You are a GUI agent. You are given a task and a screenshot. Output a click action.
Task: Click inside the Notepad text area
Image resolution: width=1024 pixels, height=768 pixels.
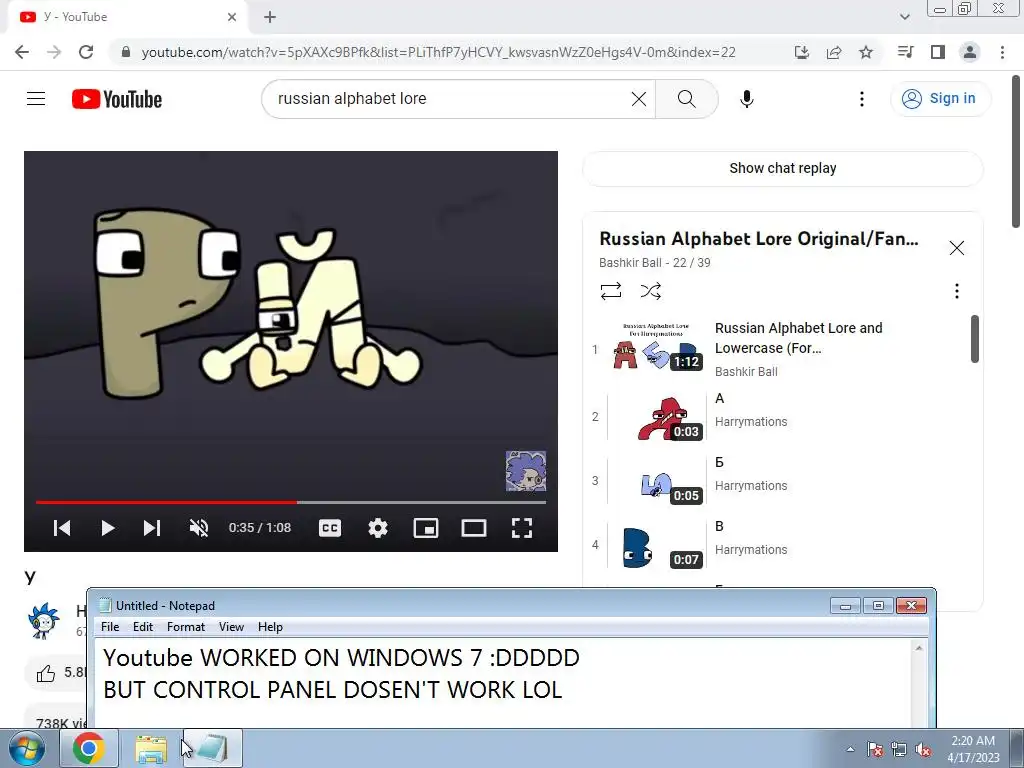[503, 683]
